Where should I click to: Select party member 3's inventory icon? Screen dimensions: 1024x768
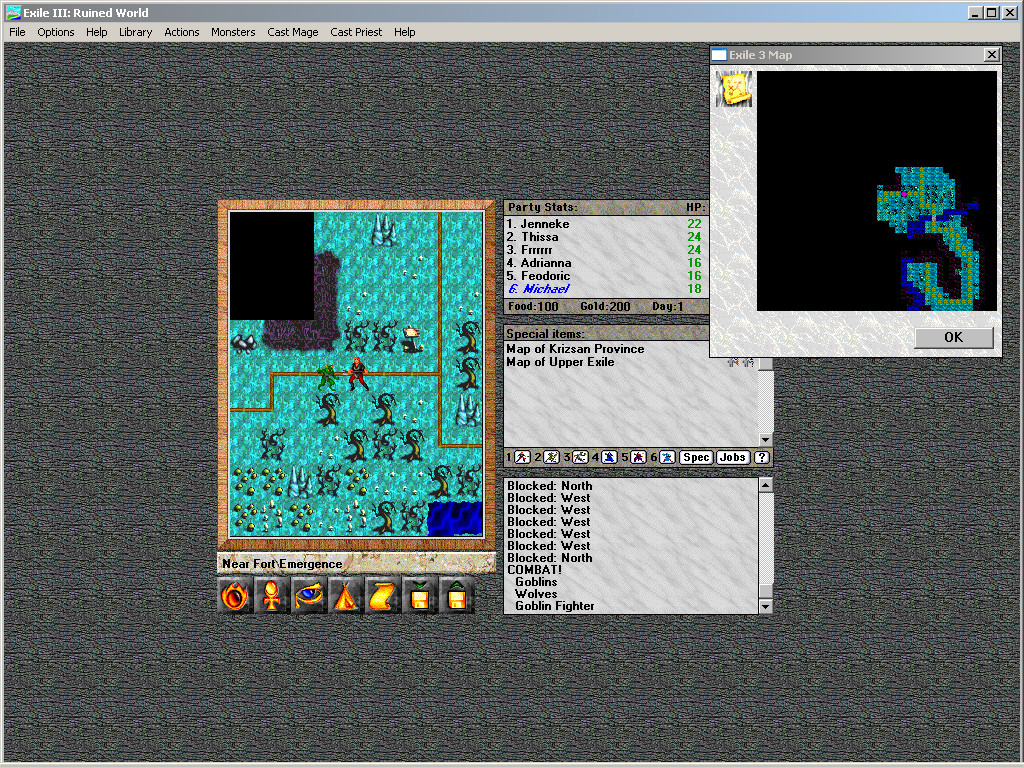click(580, 457)
